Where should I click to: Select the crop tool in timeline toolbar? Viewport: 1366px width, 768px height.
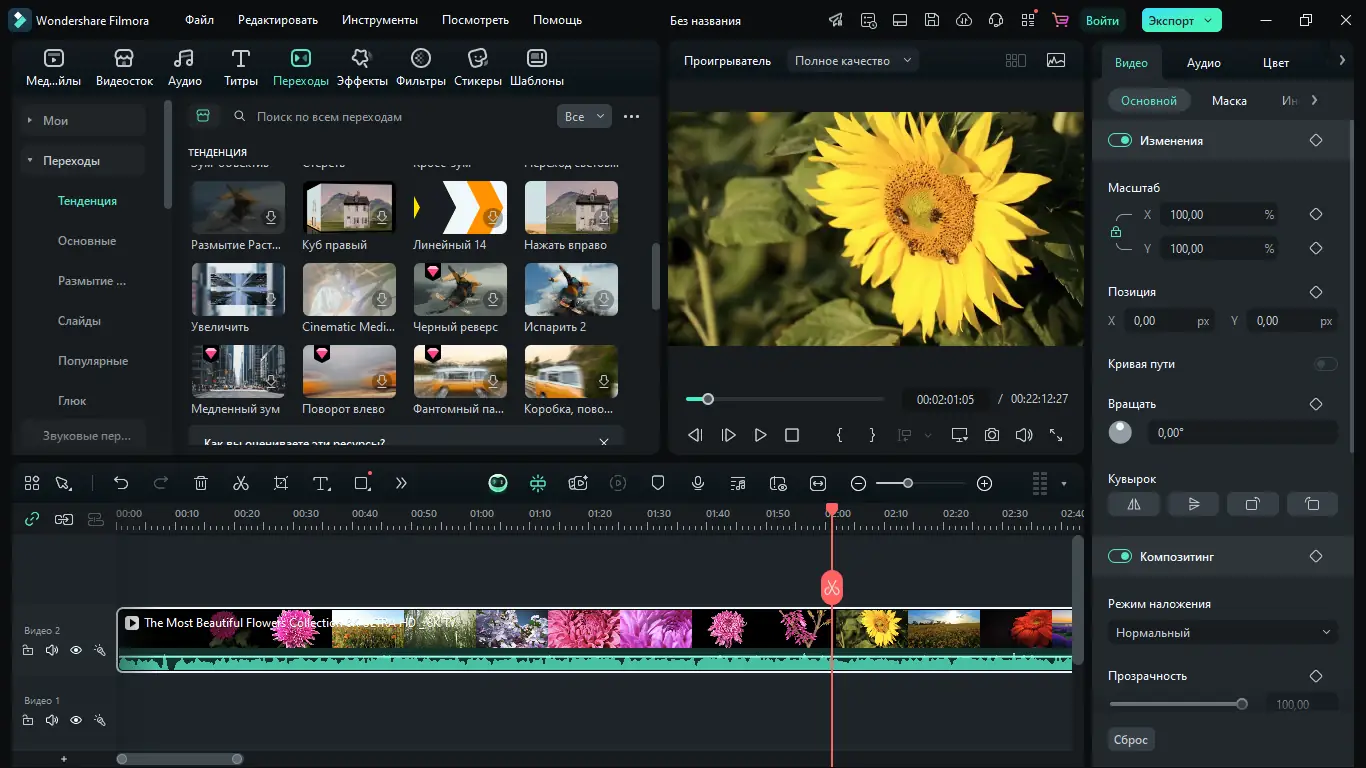[281, 483]
